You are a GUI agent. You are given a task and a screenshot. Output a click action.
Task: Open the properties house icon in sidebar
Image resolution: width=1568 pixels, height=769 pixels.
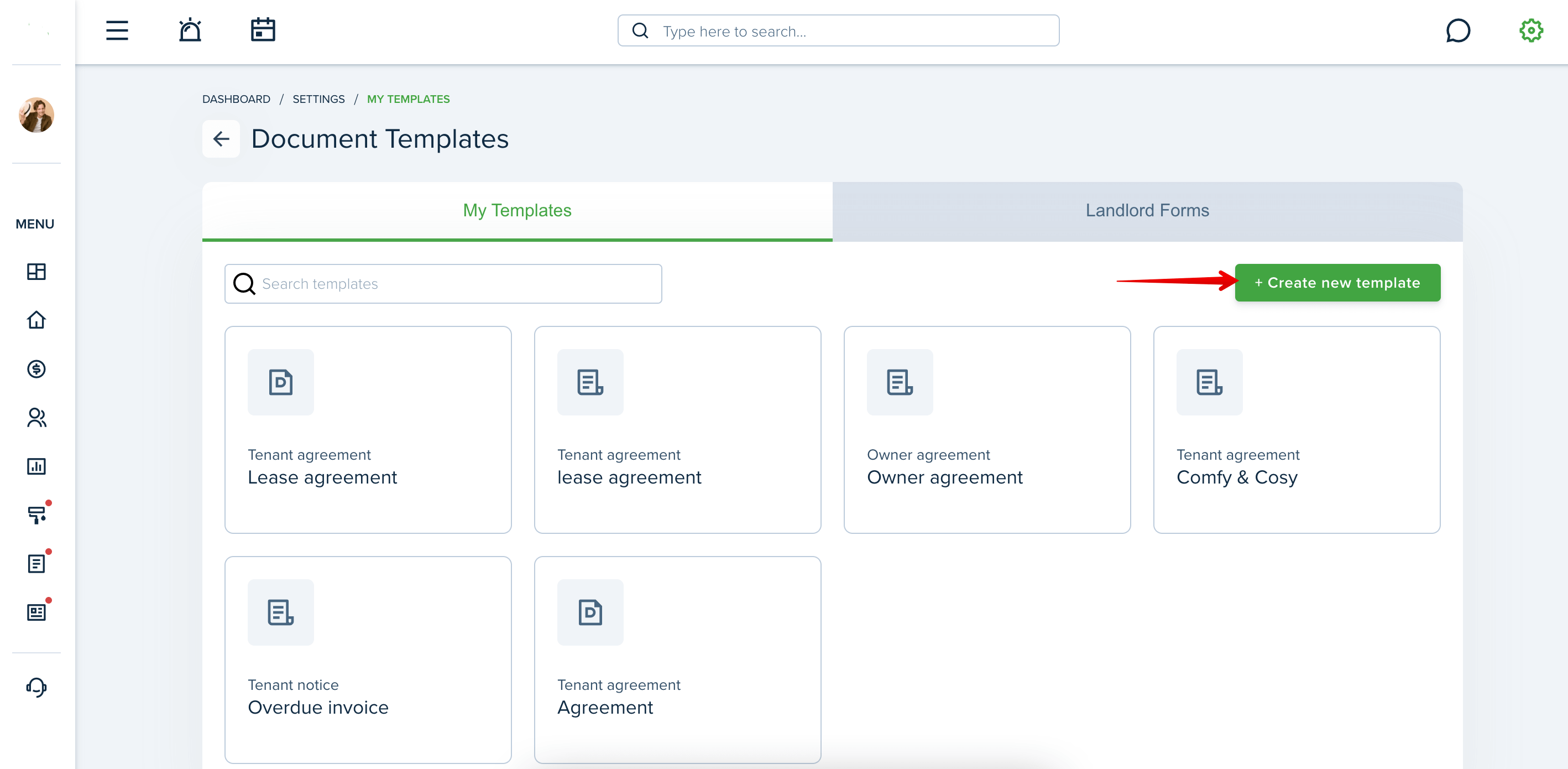36,320
